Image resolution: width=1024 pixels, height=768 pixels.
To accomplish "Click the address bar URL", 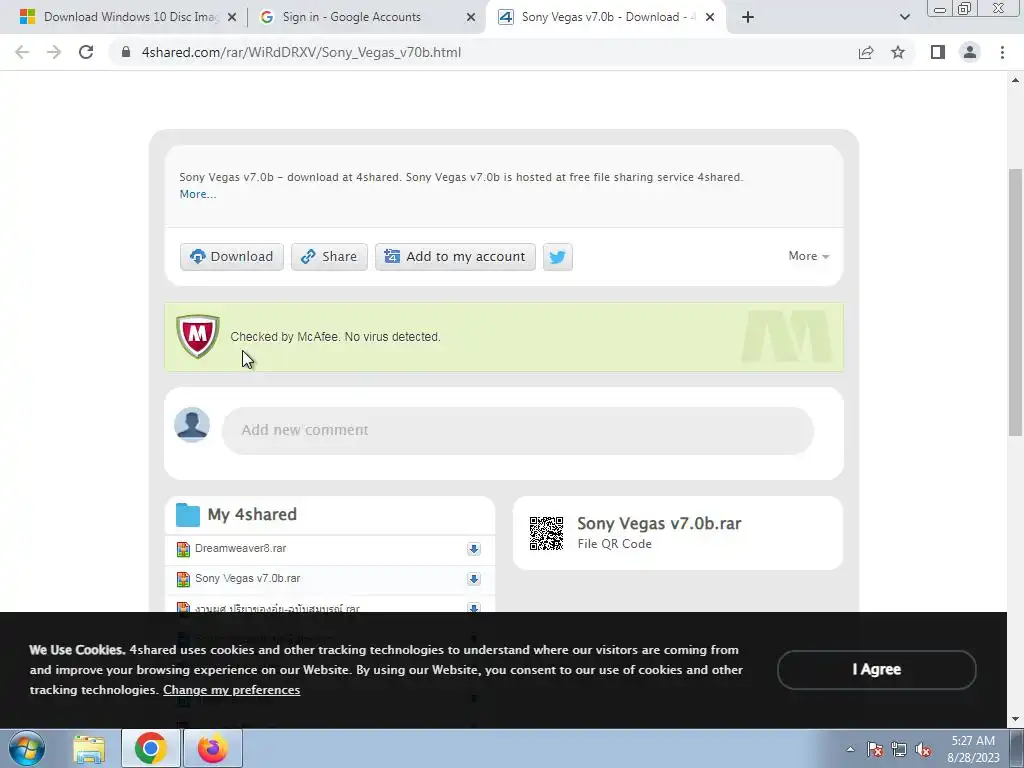I will click(301, 52).
